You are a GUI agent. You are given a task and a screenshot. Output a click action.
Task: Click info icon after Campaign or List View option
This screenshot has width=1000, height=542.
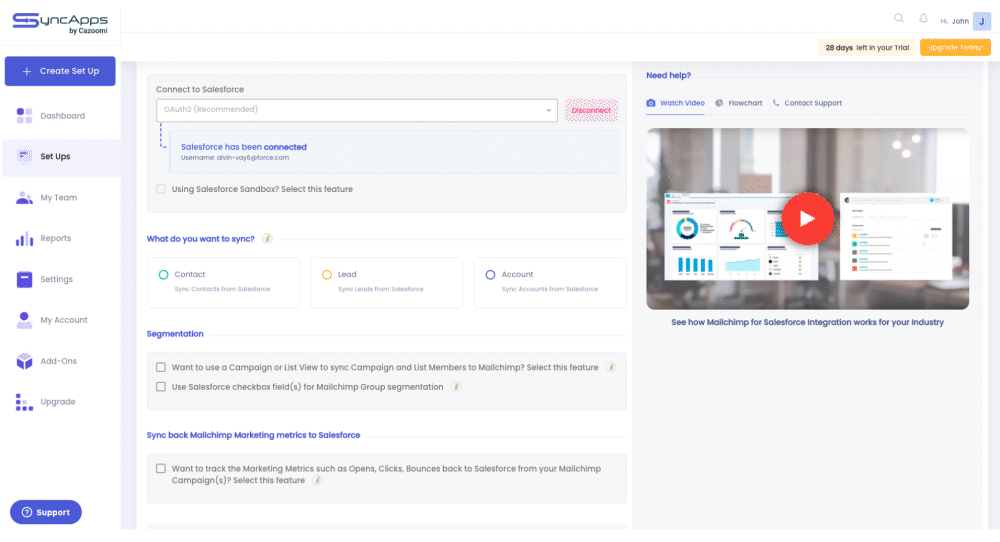(x=611, y=367)
